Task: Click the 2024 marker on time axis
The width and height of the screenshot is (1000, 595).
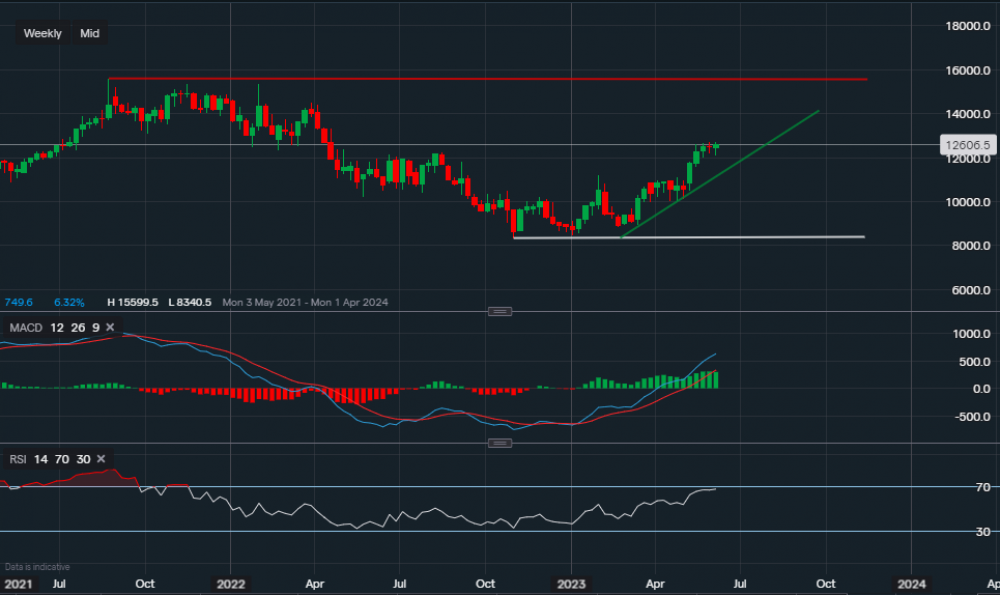Action: point(911,582)
